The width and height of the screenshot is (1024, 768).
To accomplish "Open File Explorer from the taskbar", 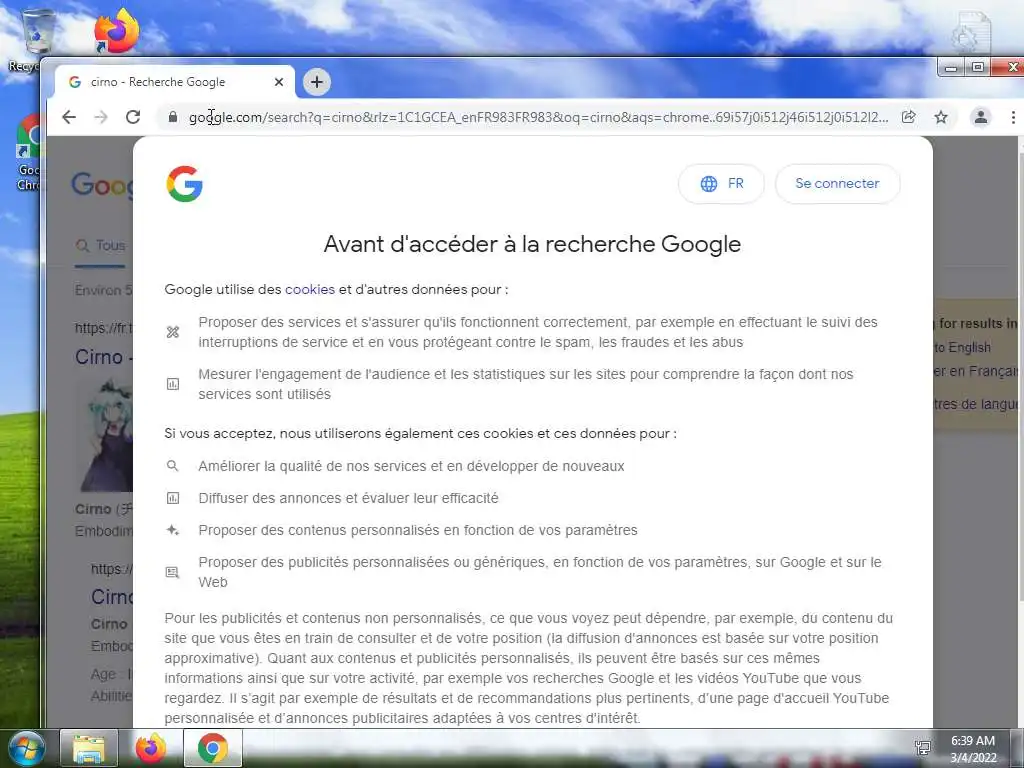I will coord(89,748).
